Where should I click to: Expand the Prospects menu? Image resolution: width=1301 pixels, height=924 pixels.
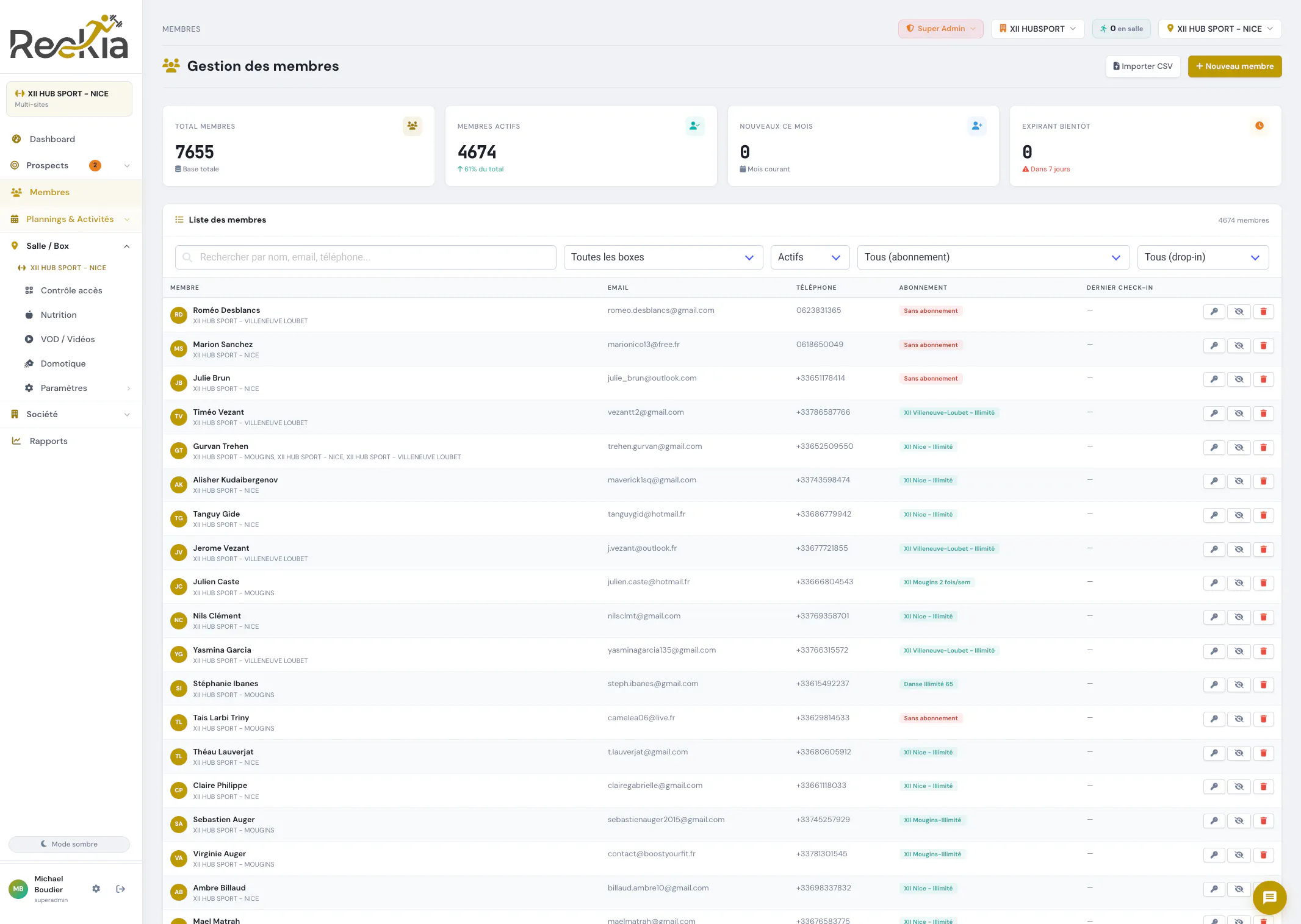(x=71, y=165)
